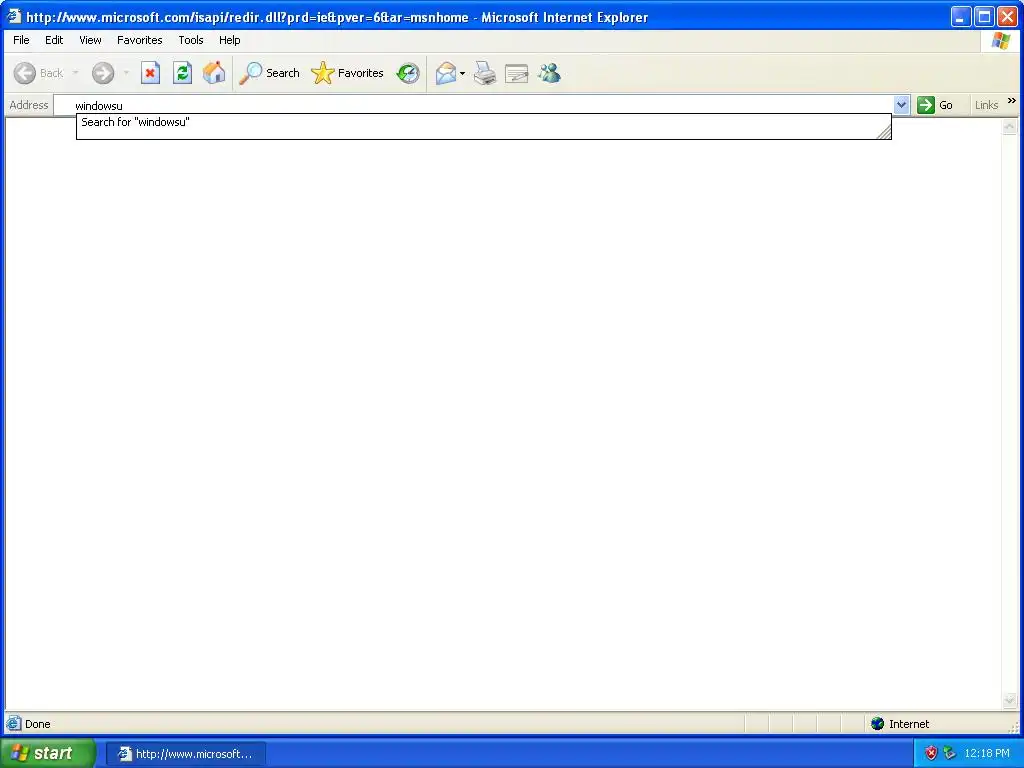This screenshot has height=768, width=1024.
Task: Click the security shield tray icon
Action: (x=931, y=753)
